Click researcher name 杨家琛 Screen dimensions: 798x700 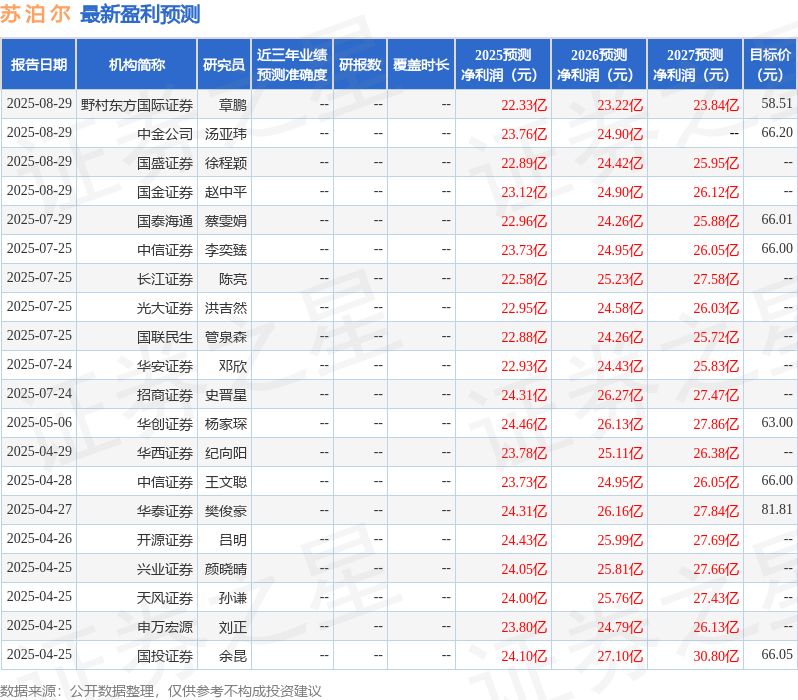(225, 424)
